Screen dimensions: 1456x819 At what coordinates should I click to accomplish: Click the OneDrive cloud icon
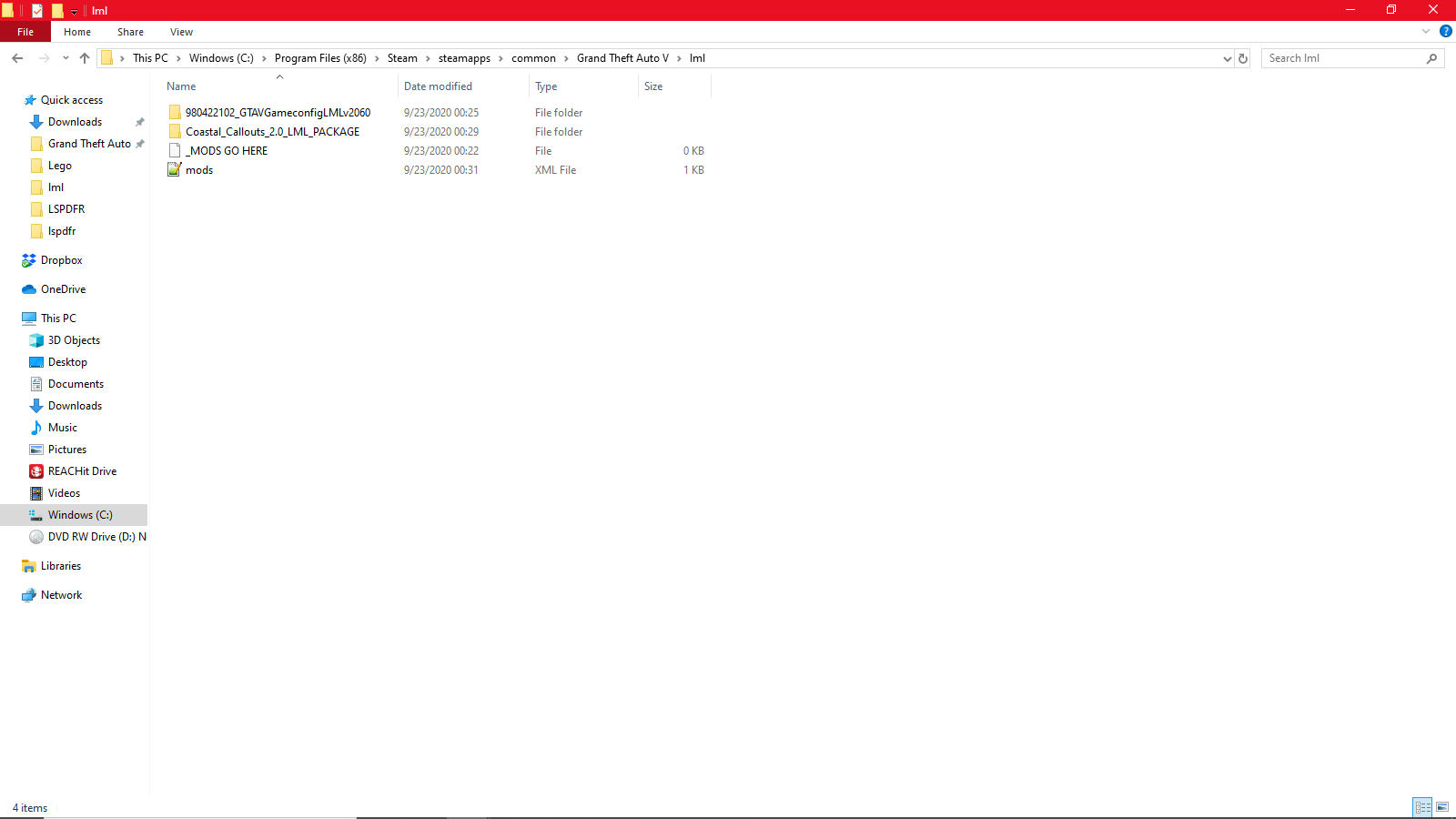[29, 289]
